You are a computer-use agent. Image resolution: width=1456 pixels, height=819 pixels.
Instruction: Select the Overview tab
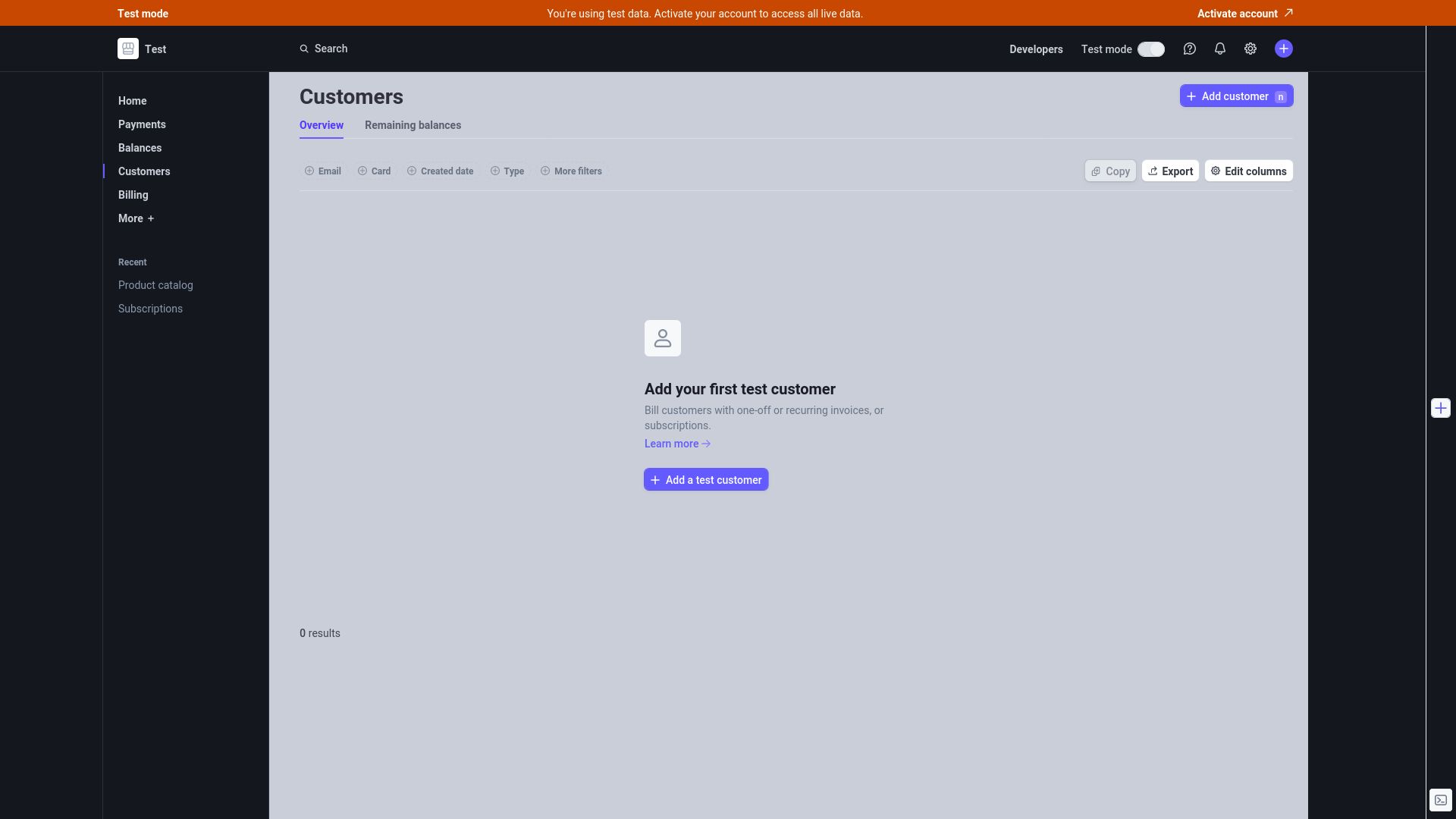pos(321,125)
